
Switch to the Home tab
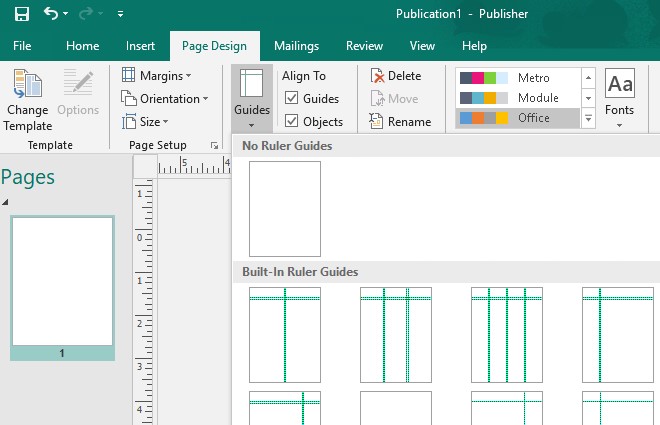pos(82,45)
